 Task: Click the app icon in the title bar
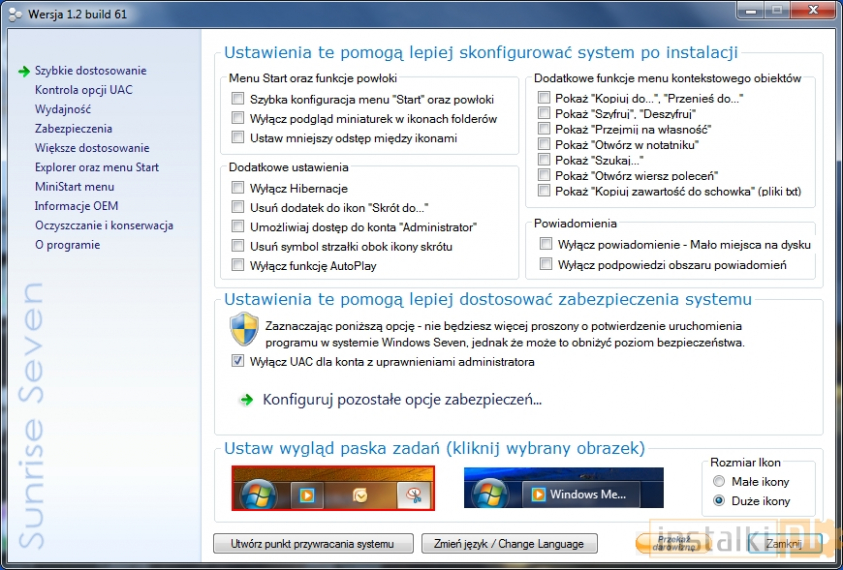(15, 13)
